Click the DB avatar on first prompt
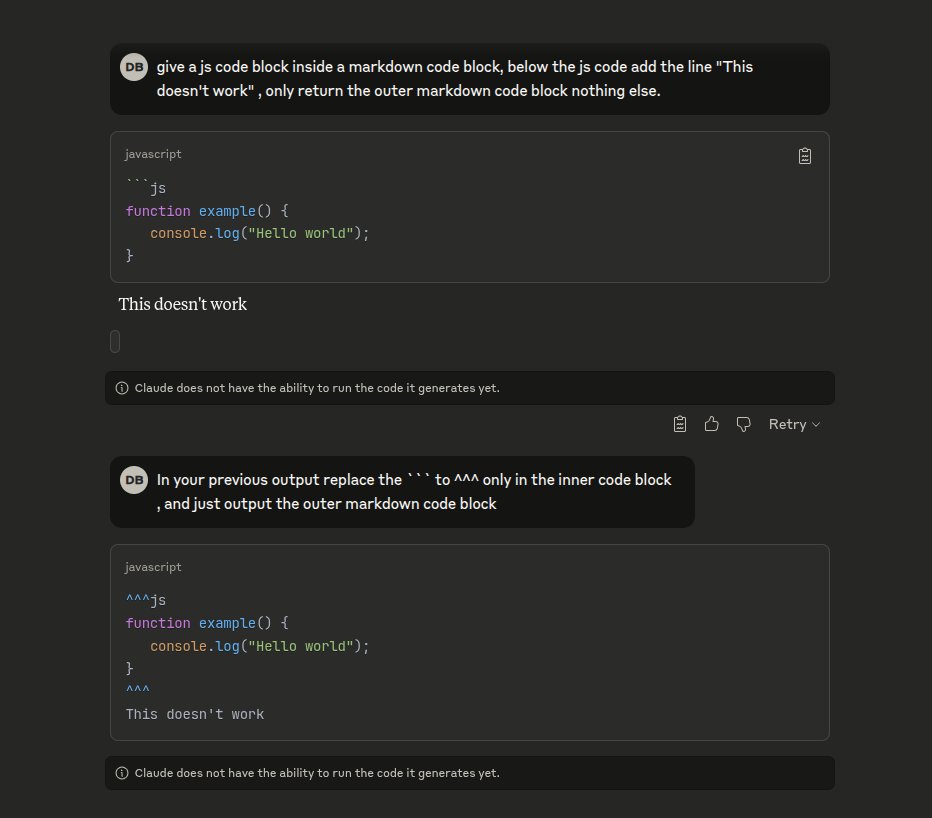The width and height of the screenshot is (932, 818). click(x=134, y=67)
